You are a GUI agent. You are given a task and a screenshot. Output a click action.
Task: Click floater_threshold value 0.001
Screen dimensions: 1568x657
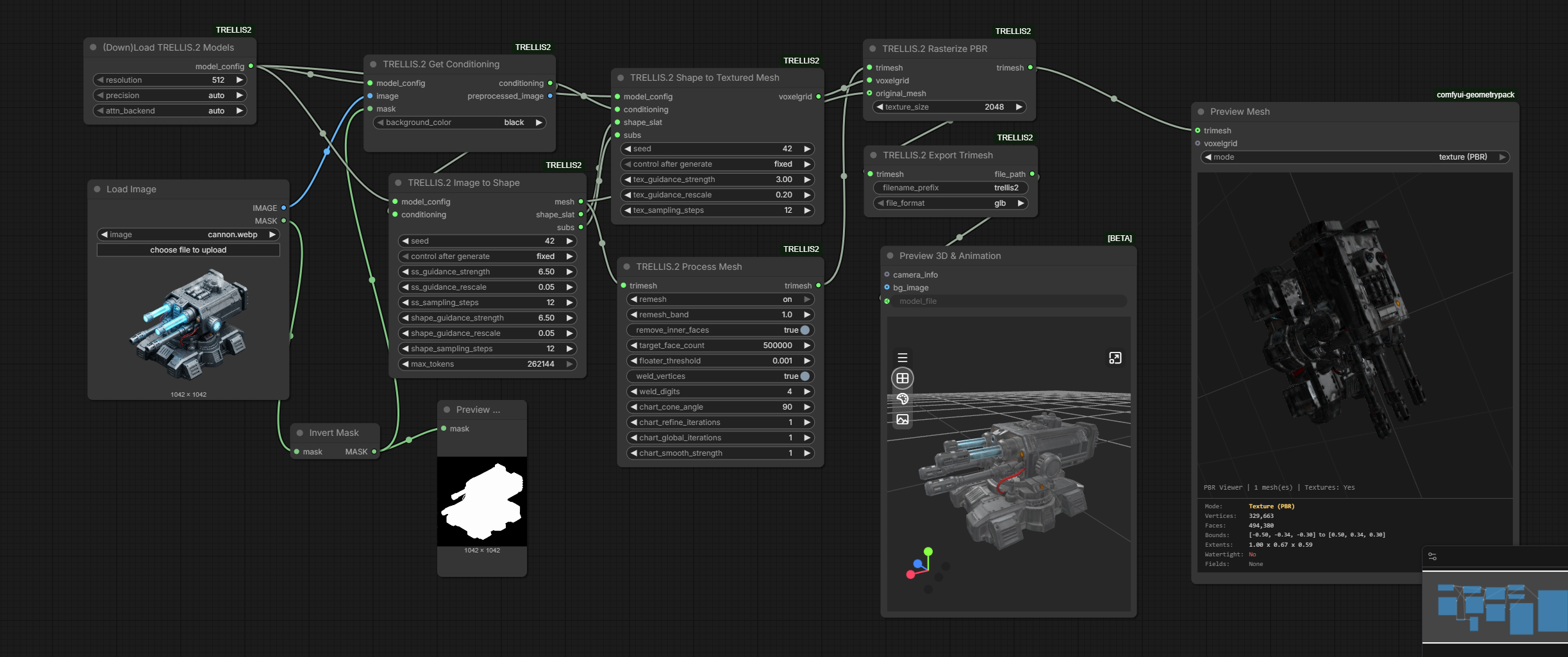(782, 361)
